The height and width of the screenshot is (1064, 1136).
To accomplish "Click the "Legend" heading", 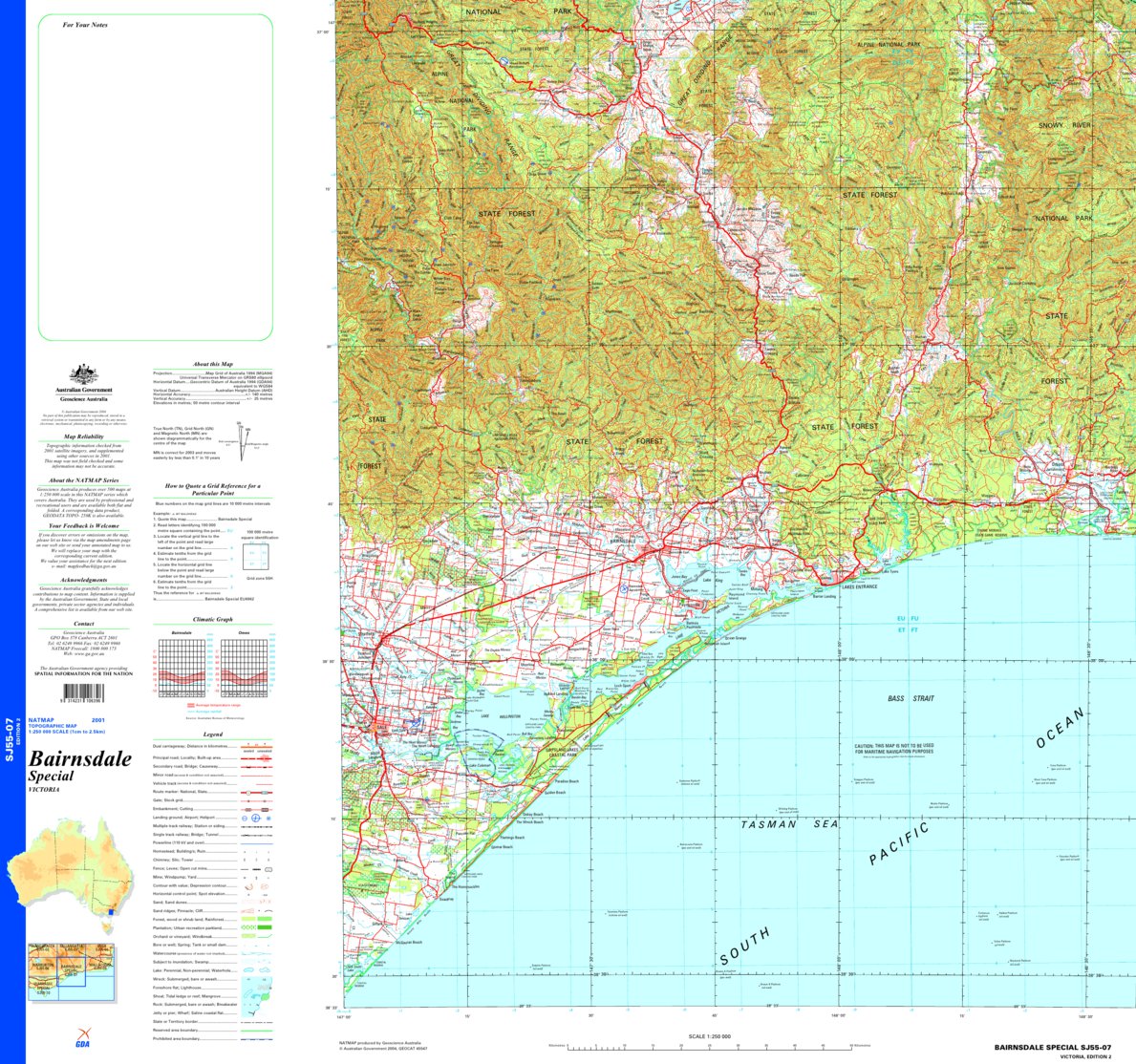I will pos(213,734).
